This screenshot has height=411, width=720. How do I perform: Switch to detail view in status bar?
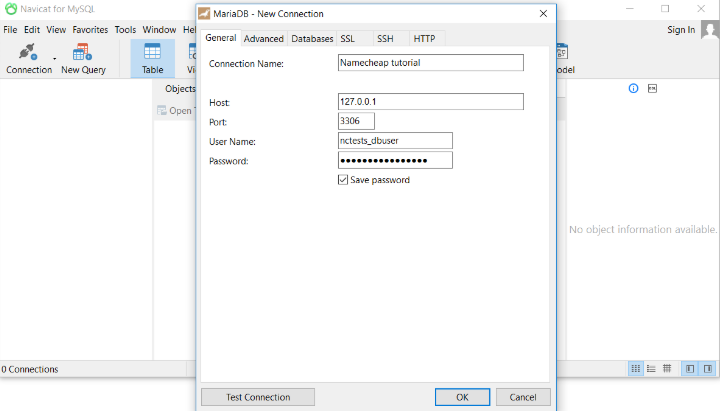click(667, 369)
